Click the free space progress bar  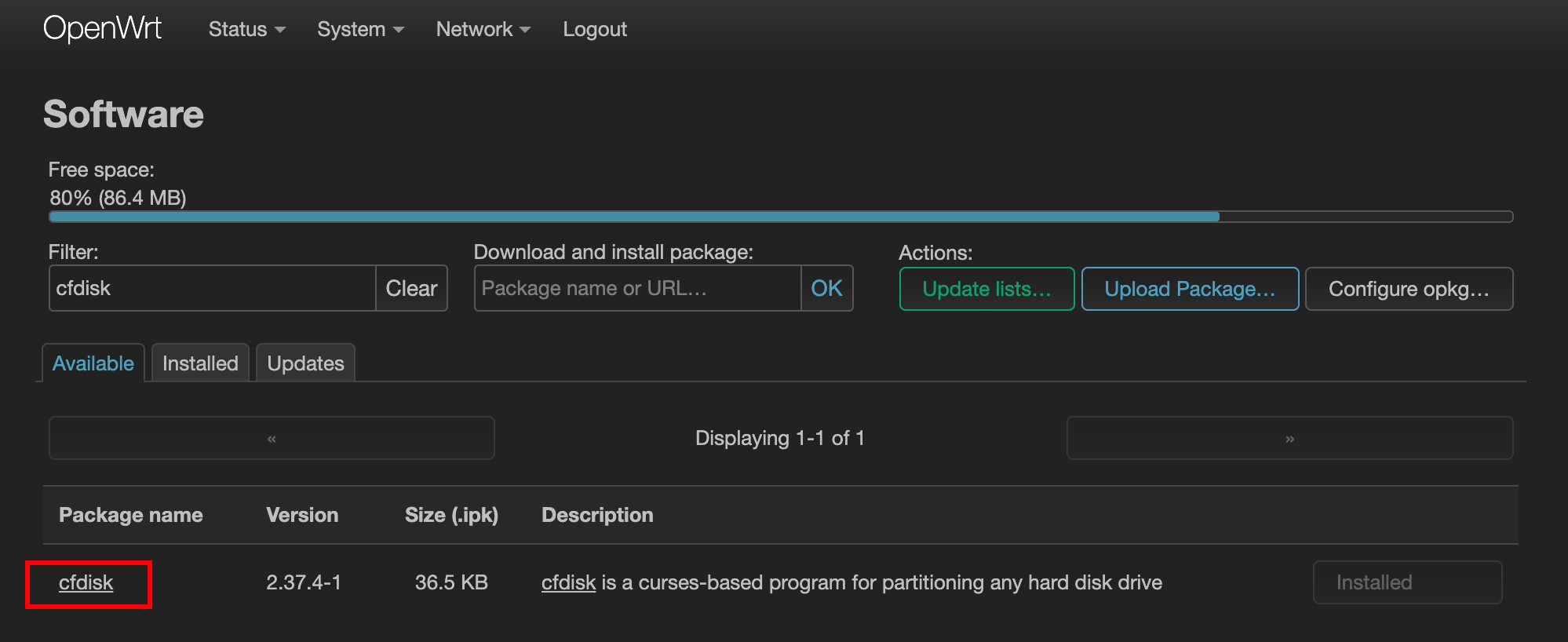click(x=780, y=217)
